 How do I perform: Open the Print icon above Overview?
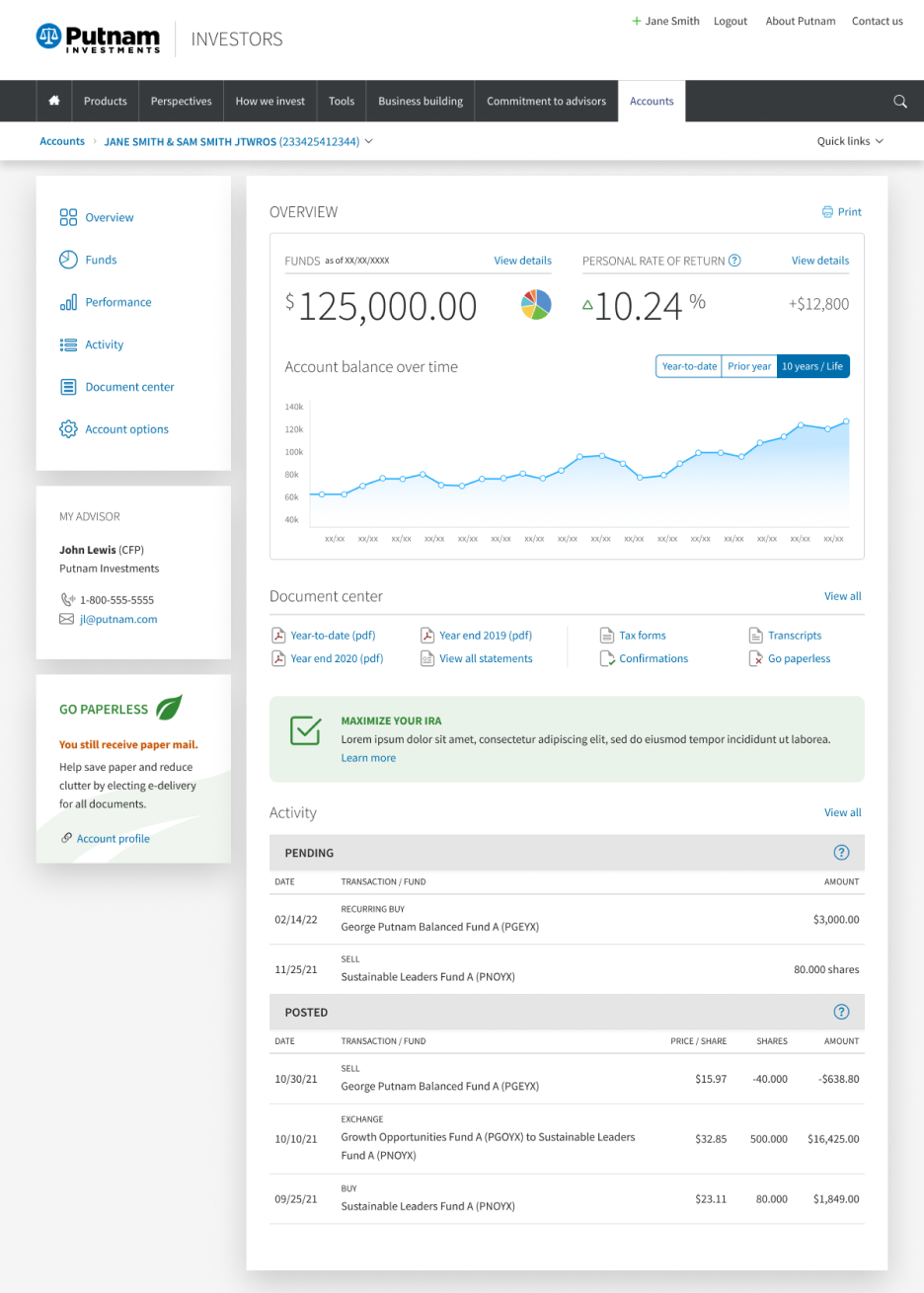pyautogui.click(x=827, y=211)
